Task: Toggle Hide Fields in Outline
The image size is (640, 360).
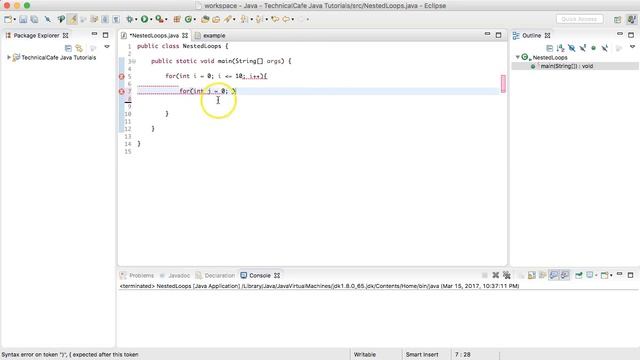Action: click(x=571, y=48)
